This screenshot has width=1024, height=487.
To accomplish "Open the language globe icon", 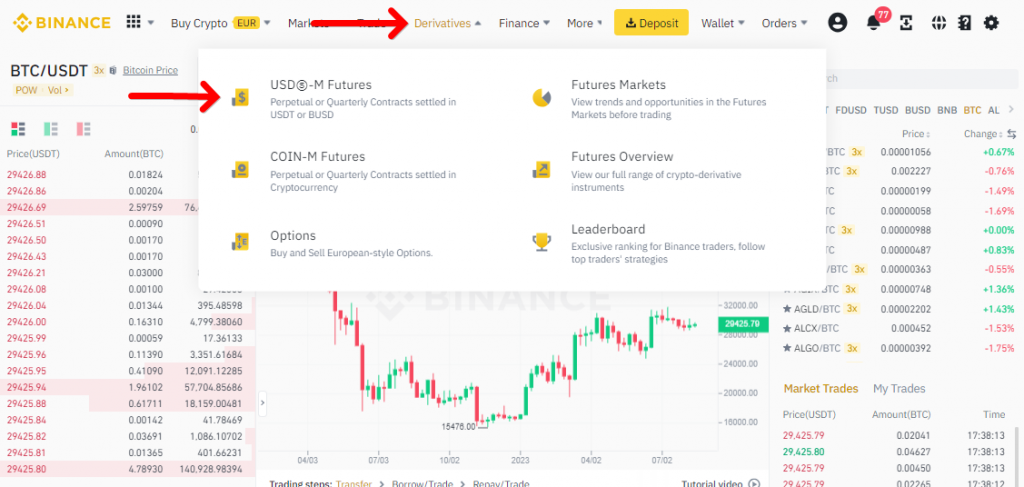I will 939,23.
